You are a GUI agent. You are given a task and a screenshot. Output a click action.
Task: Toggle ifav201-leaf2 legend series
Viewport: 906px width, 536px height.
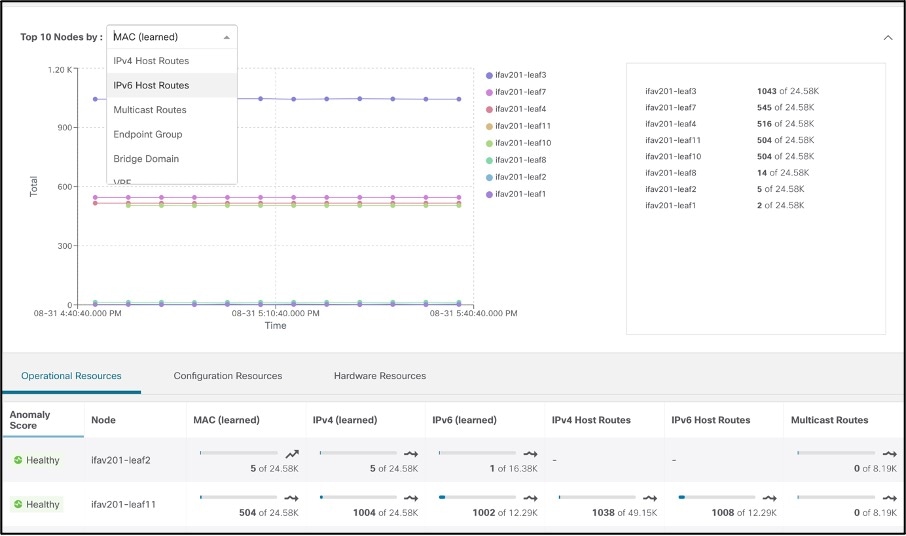(x=515, y=177)
